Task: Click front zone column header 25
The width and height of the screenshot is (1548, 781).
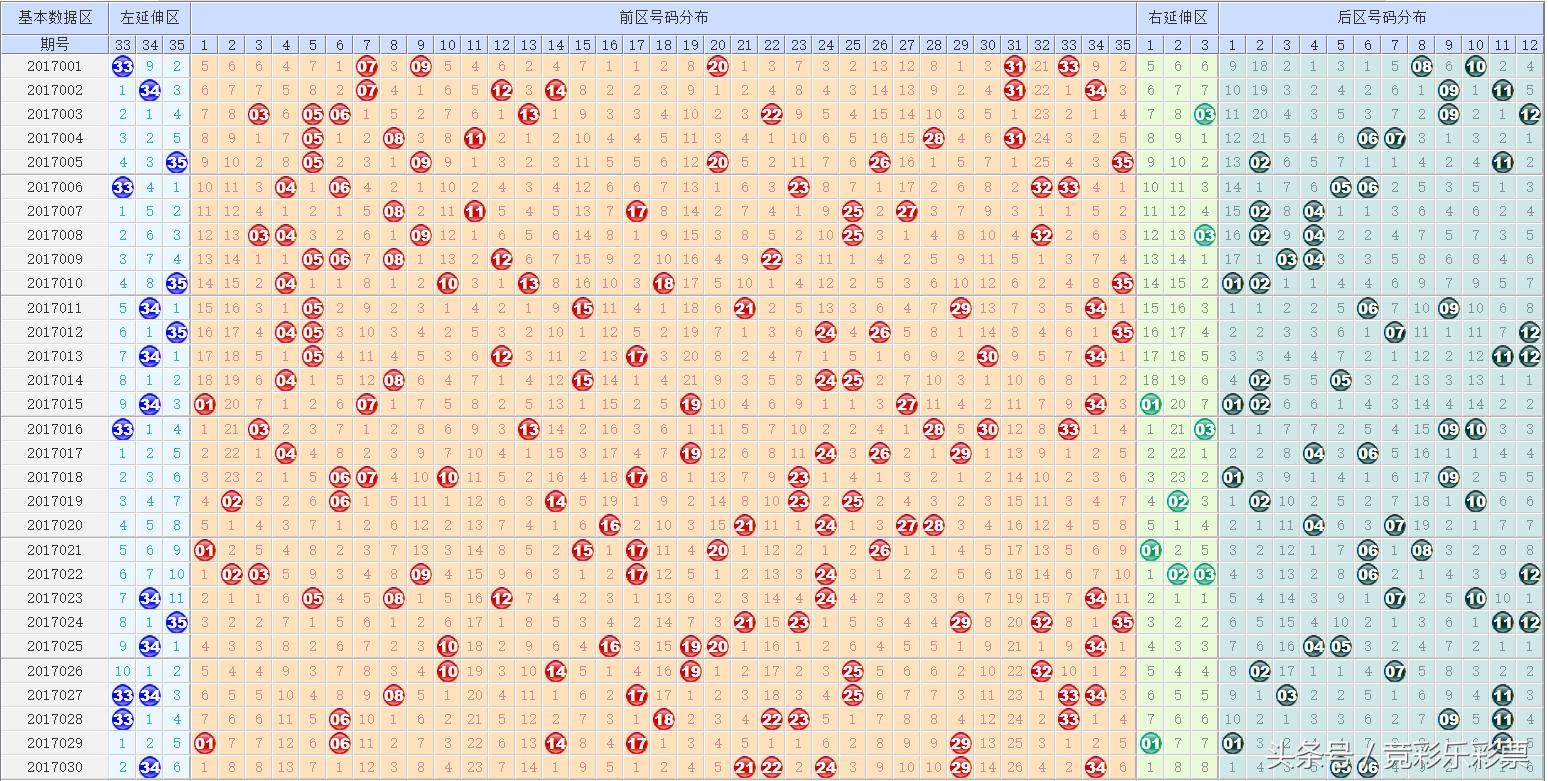Action: point(852,44)
